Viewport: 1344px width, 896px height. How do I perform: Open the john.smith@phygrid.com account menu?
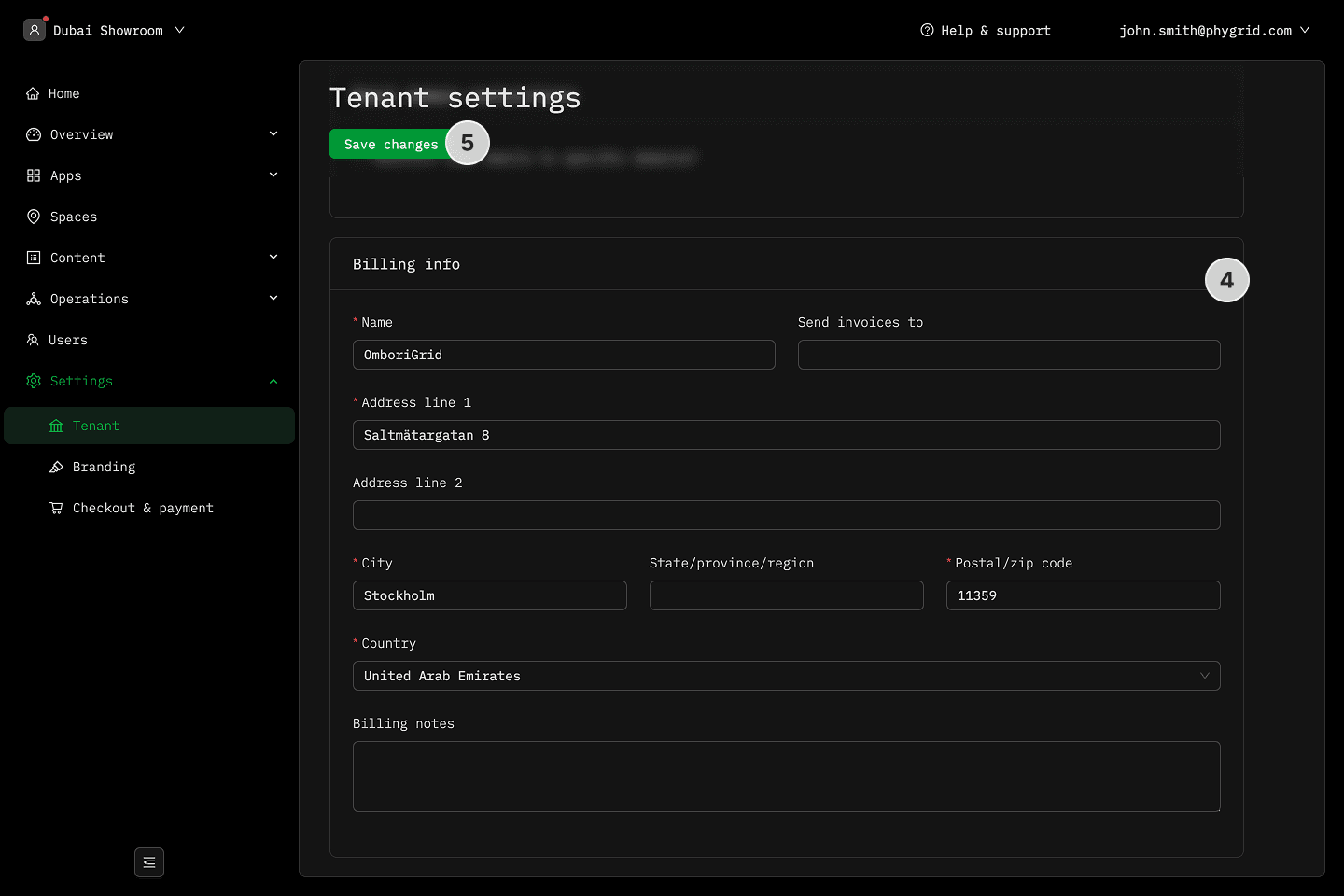(1213, 30)
